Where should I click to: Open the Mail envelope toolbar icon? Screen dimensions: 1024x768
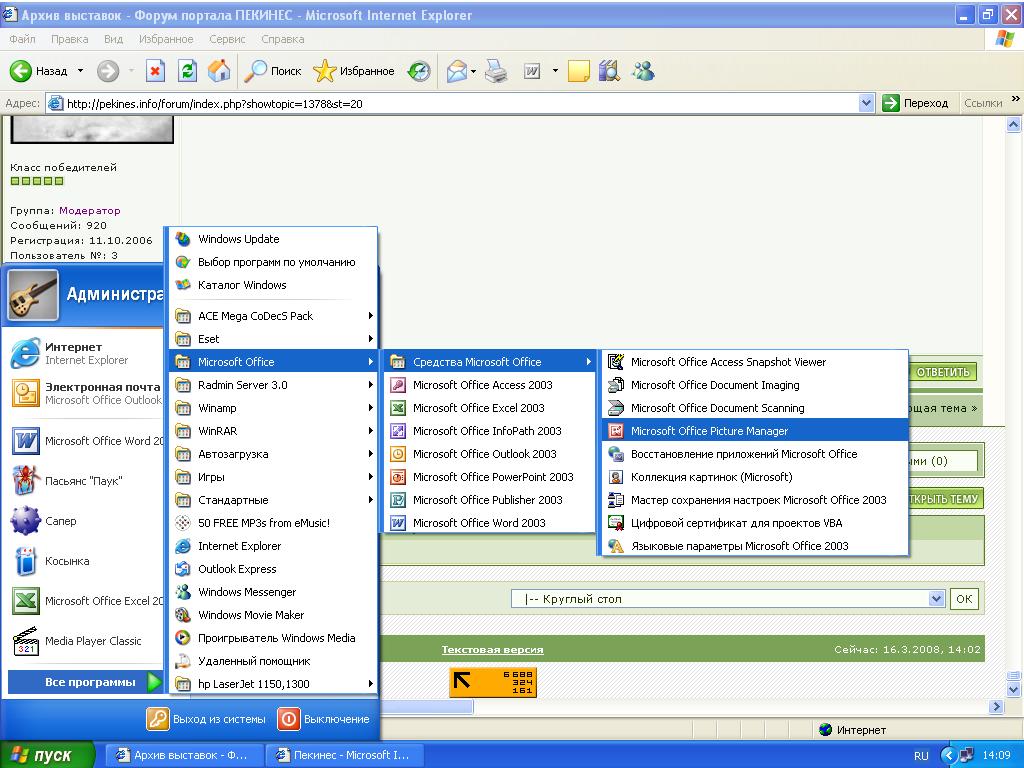tap(457, 71)
